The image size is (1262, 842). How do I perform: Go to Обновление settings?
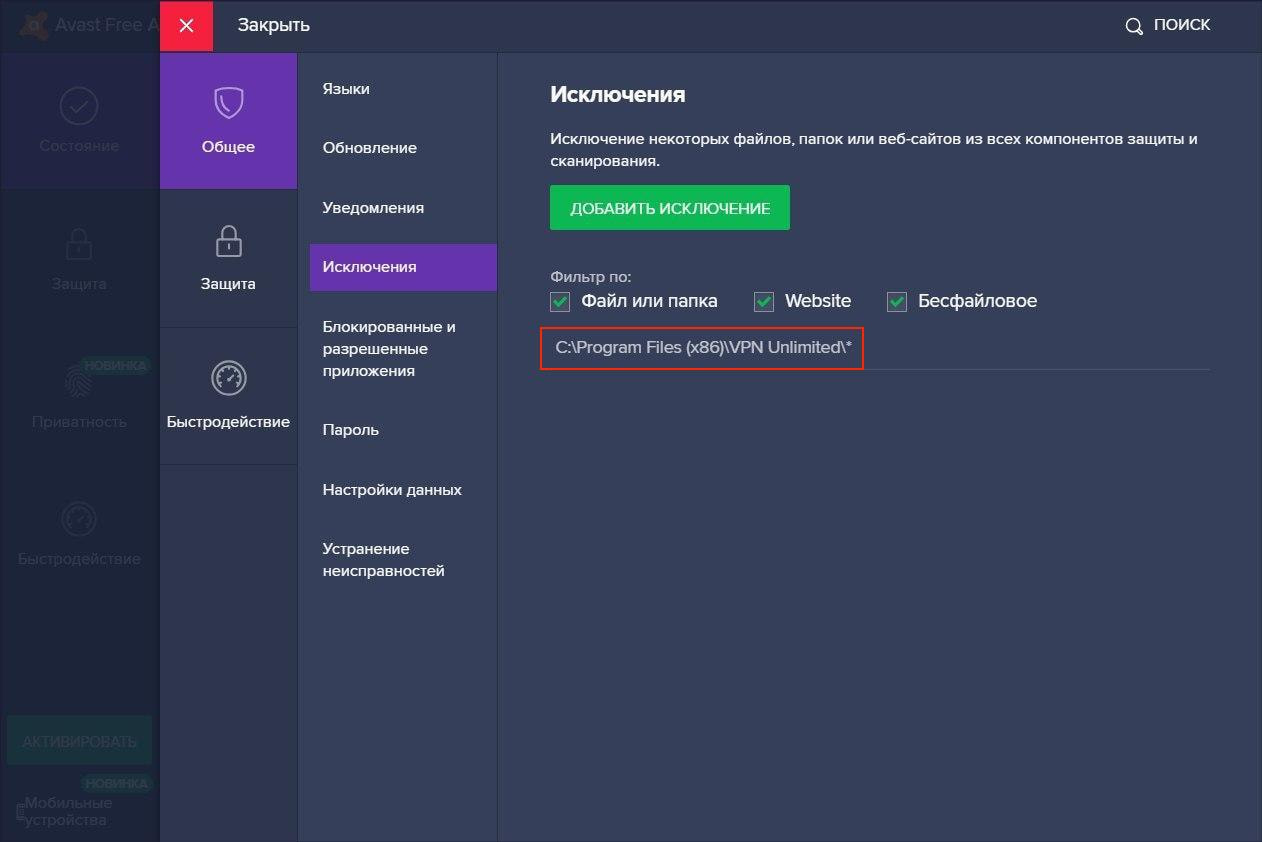(x=369, y=148)
